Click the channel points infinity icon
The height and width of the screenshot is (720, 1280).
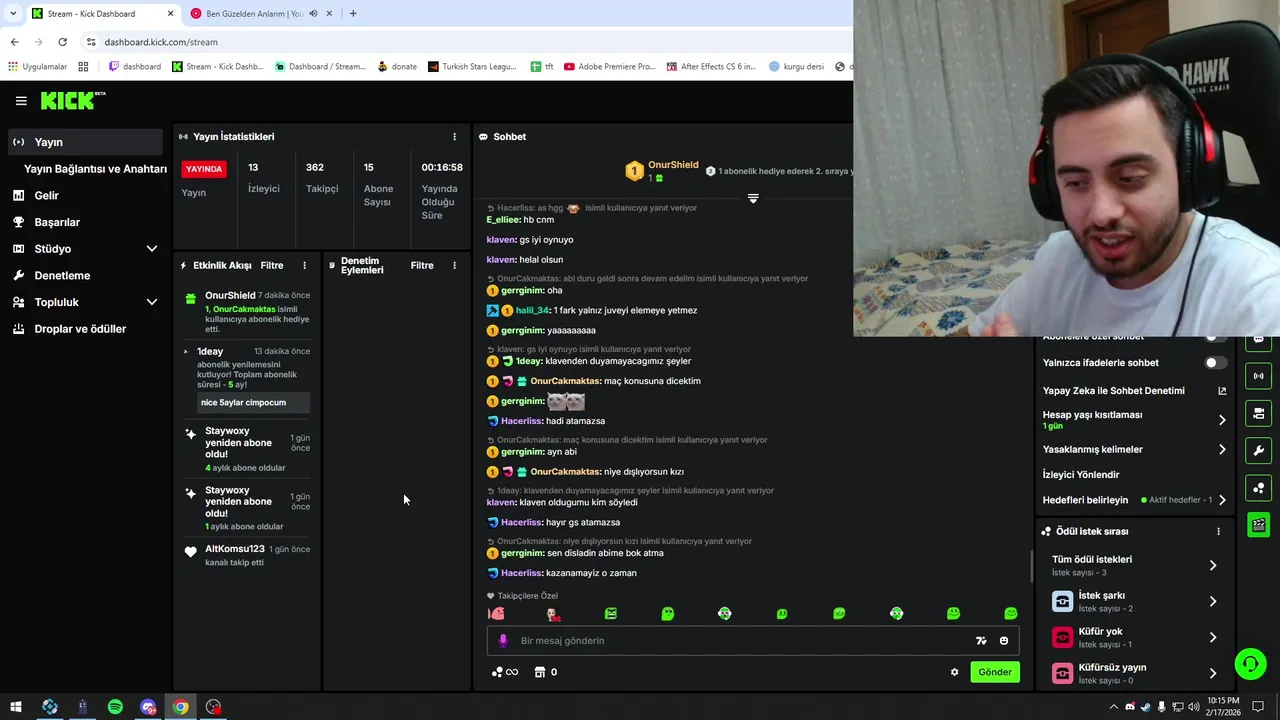click(505, 672)
